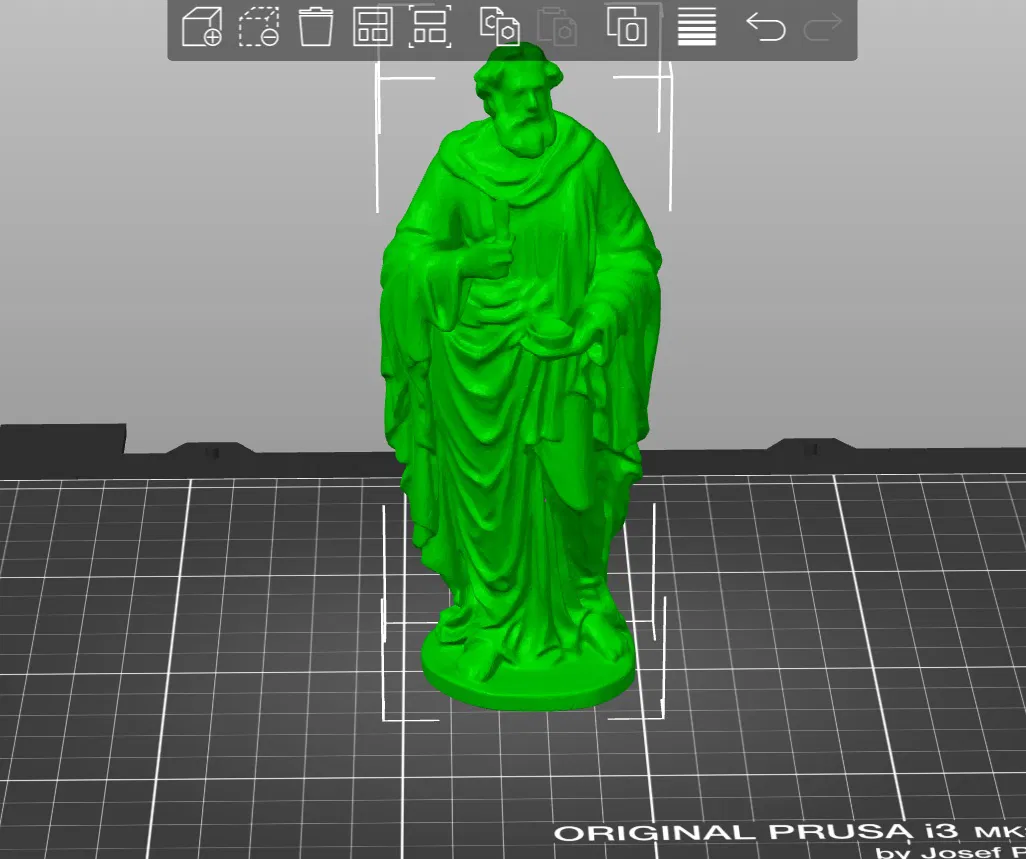This screenshot has width=1026, height=859.
Task: Click the greyed-out Redo arrow
Action: [823, 27]
